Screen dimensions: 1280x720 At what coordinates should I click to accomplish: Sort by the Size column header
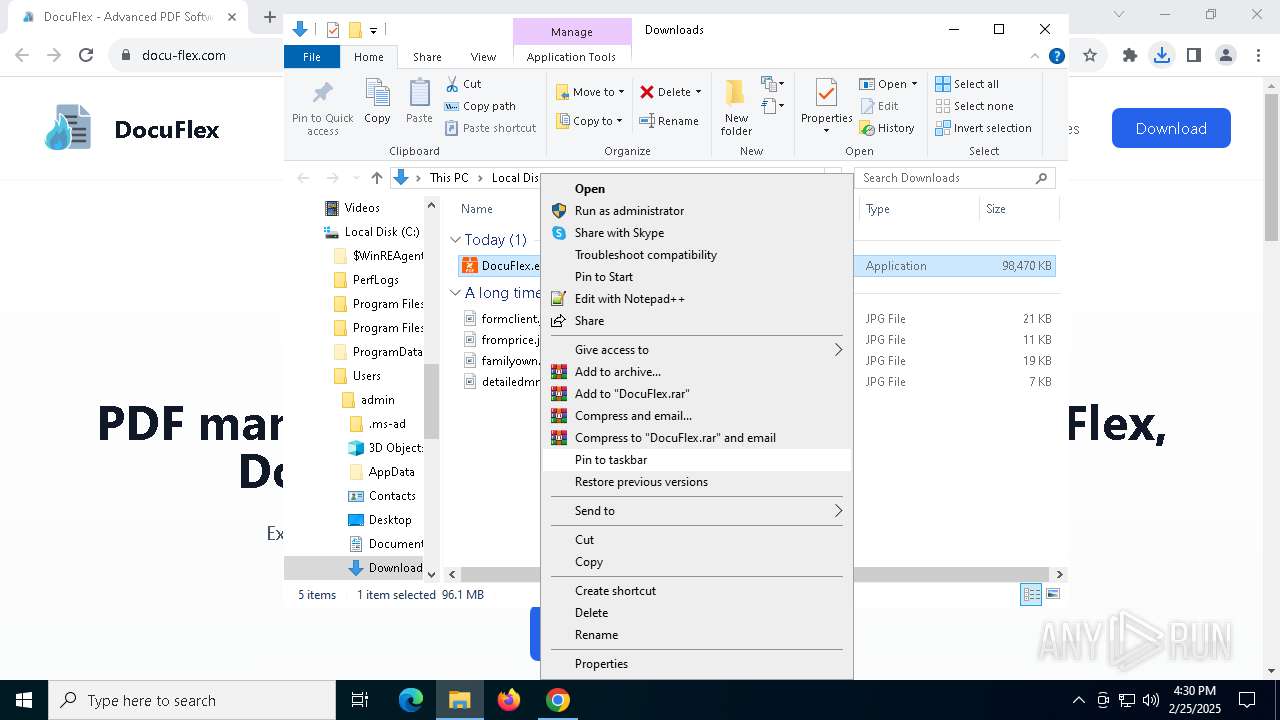click(1018, 209)
